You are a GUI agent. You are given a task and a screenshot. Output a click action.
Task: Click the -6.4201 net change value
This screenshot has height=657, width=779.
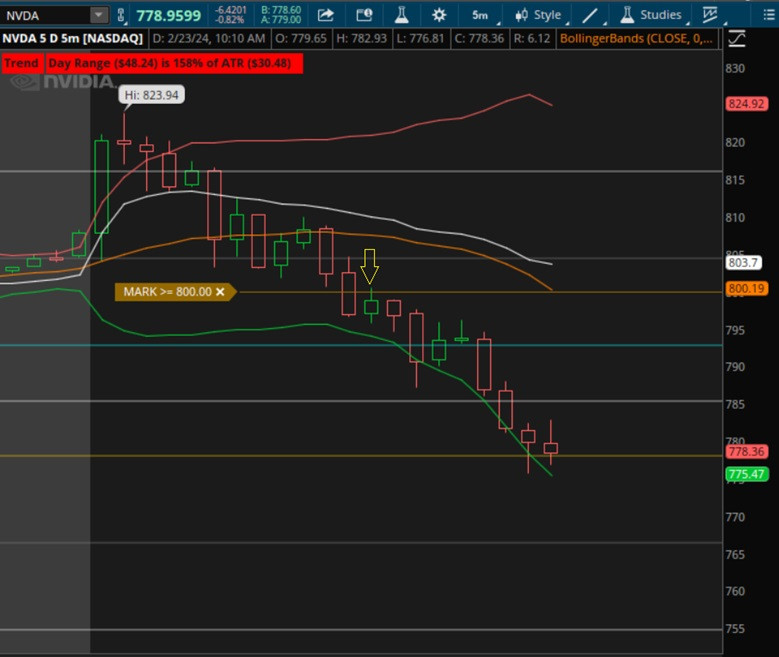pyautogui.click(x=231, y=10)
